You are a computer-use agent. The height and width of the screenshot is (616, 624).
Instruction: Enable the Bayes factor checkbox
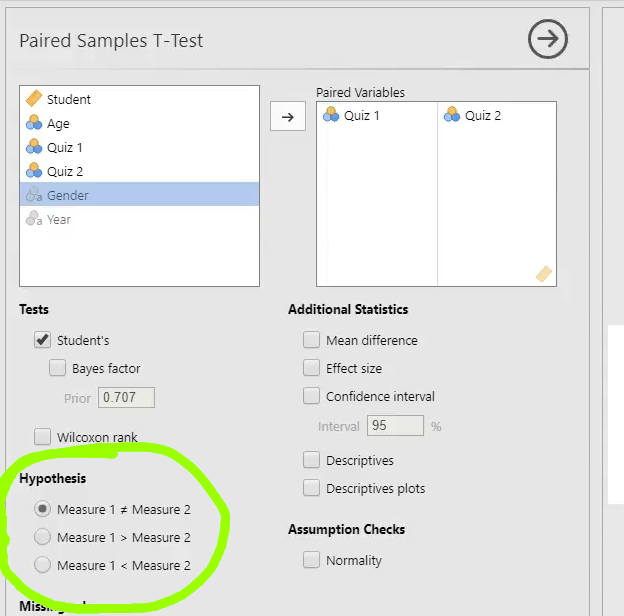pyautogui.click(x=57, y=368)
